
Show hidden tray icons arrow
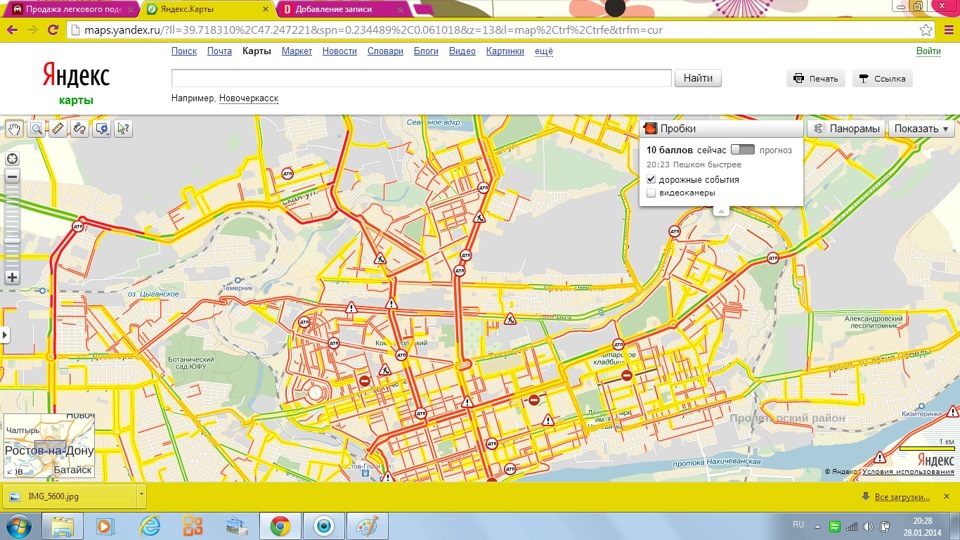tap(817, 527)
